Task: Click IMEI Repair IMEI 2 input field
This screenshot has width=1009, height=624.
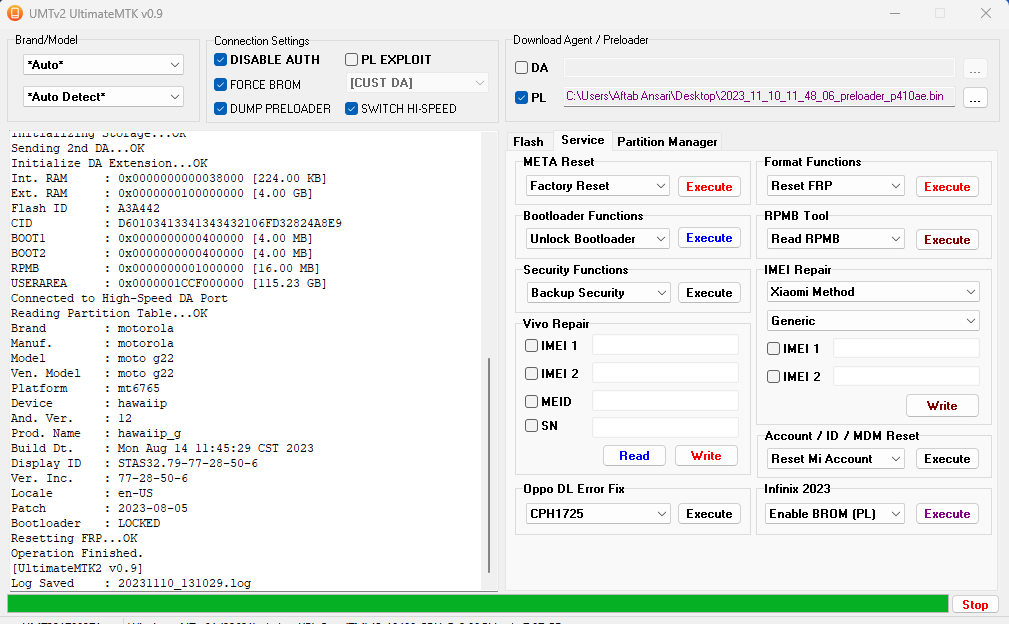Action: pos(906,376)
